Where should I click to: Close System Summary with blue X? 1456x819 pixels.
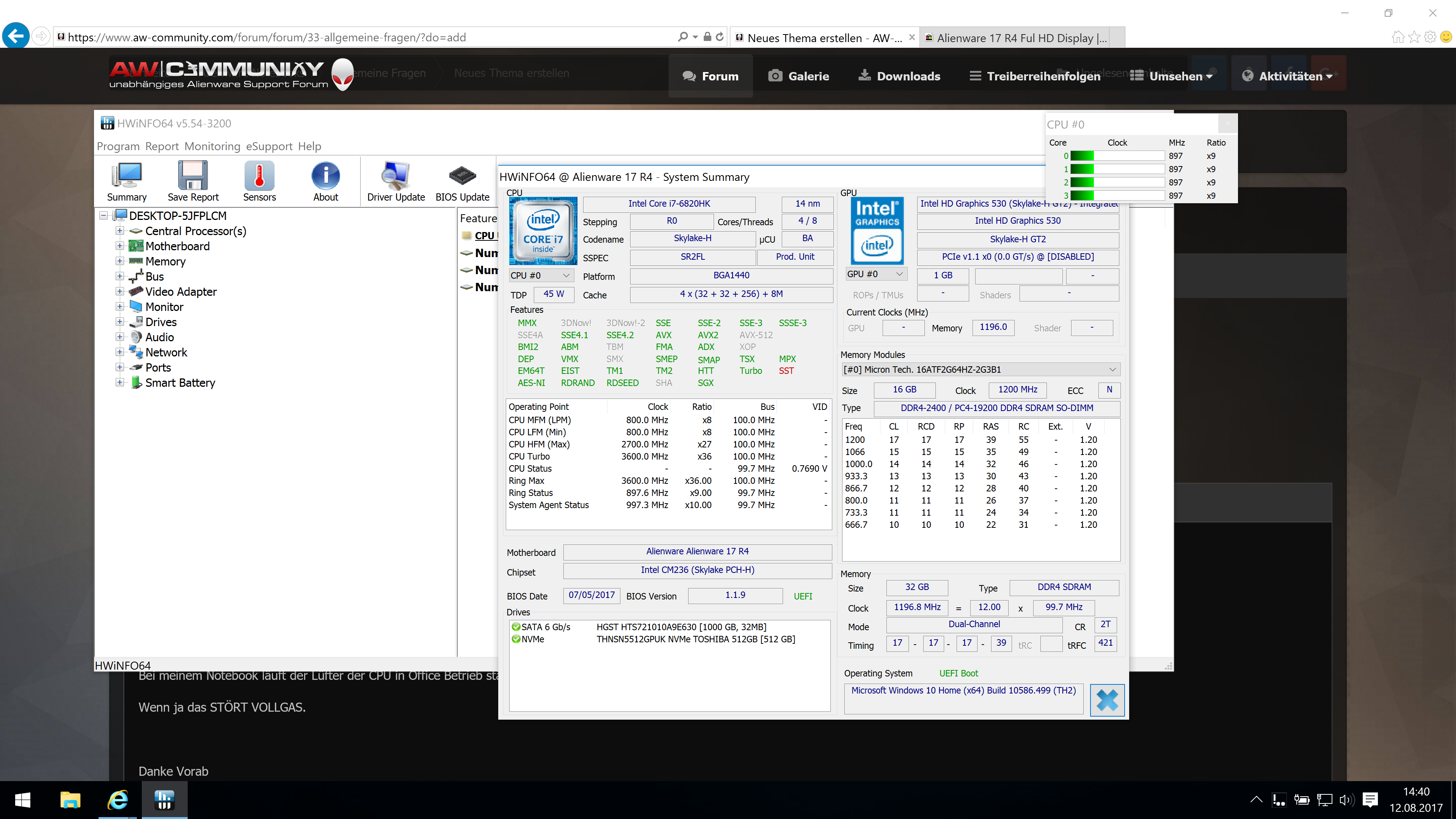pyautogui.click(x=1107, y=700)
